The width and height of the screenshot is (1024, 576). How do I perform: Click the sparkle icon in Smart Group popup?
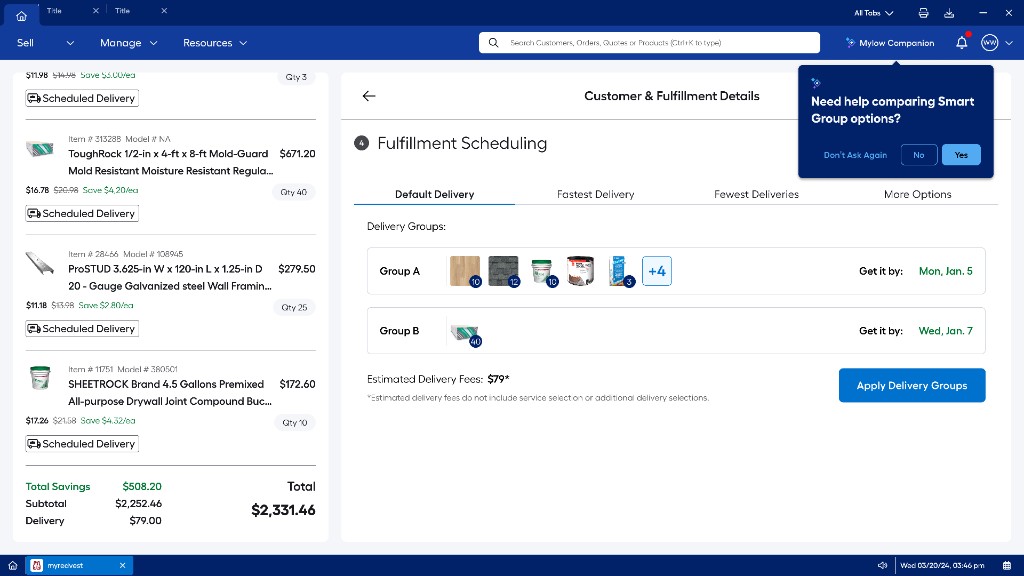point(816,83)
